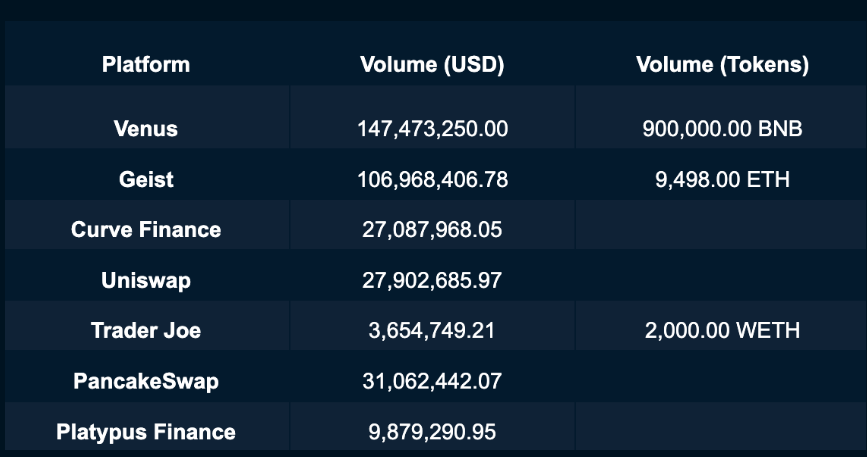Select the Platypus Finance row label
Image resolution: width=867 pixels, height=457 pixels.
pyautogui.click(x=146, y=432)
